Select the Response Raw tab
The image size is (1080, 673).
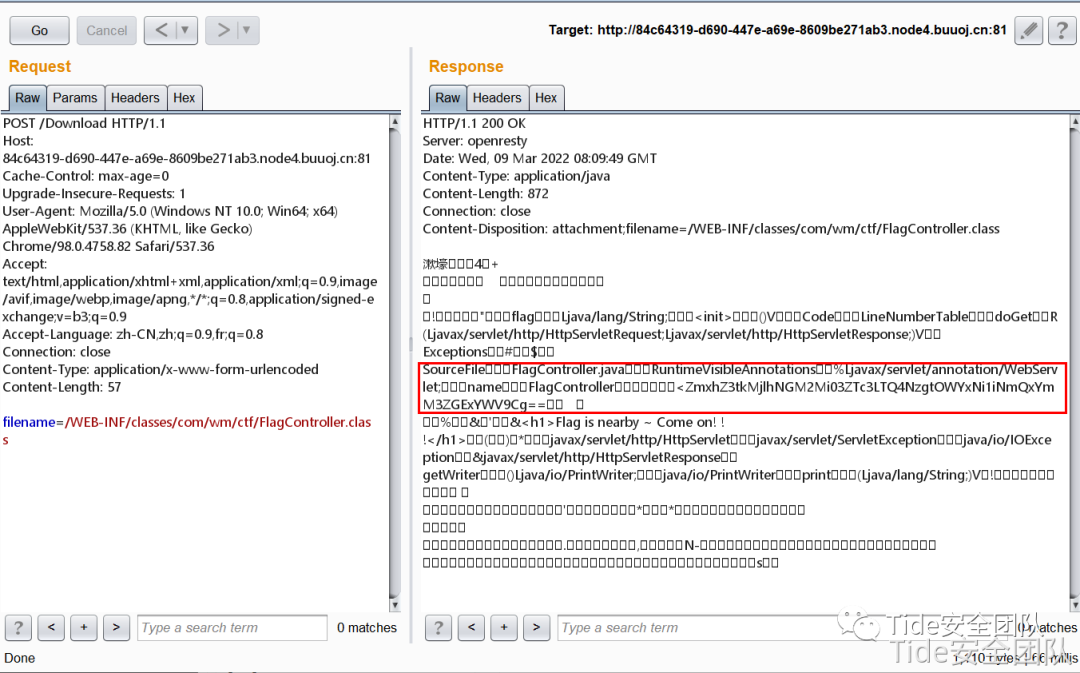click(x=448, y=98)
